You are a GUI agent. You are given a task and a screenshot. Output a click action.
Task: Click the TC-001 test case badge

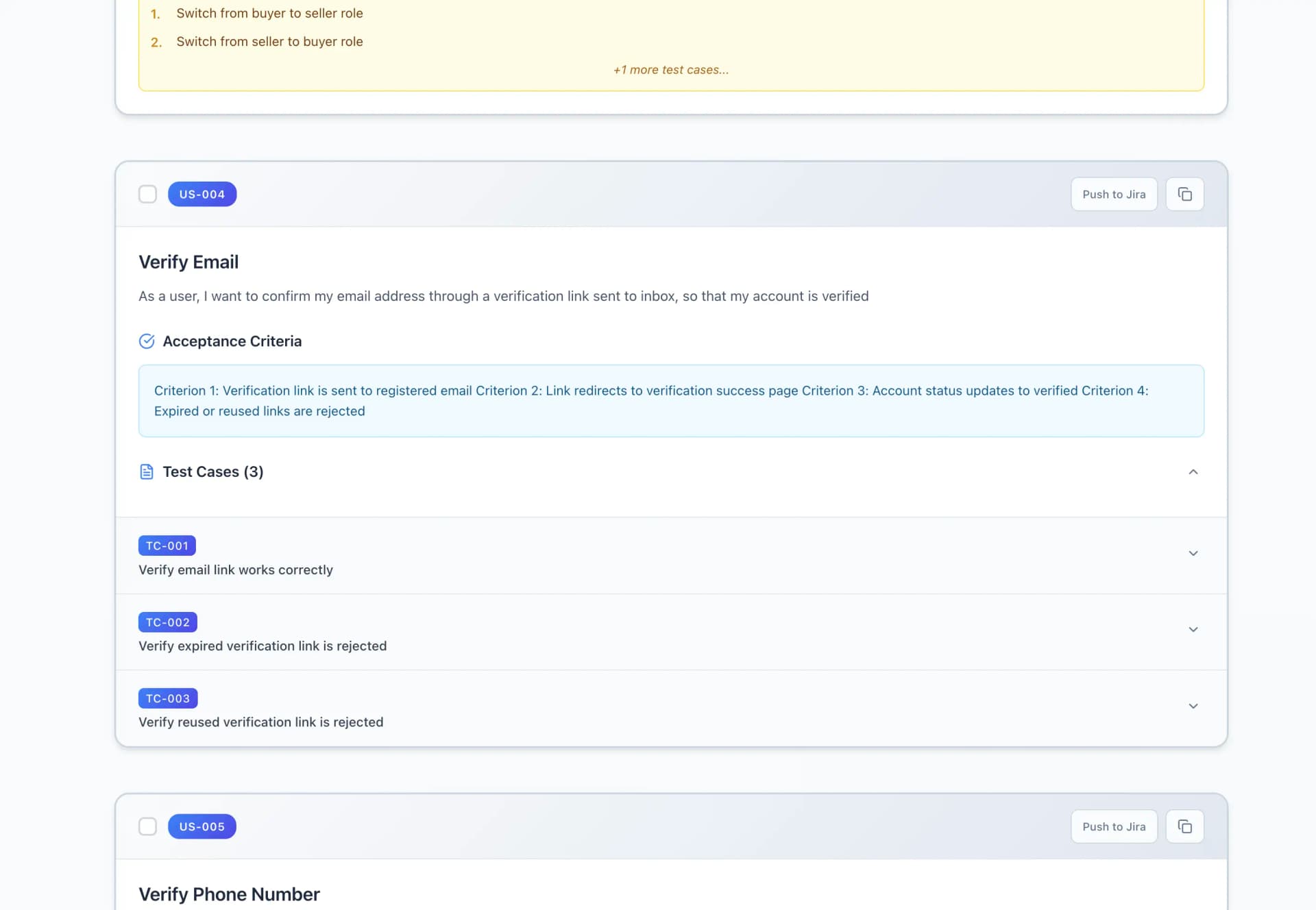(x=167, y=545)
